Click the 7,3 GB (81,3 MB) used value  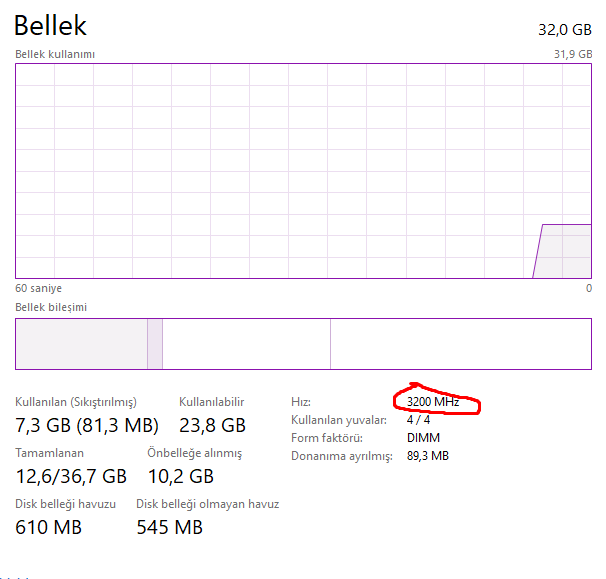[x=87, y=425]
